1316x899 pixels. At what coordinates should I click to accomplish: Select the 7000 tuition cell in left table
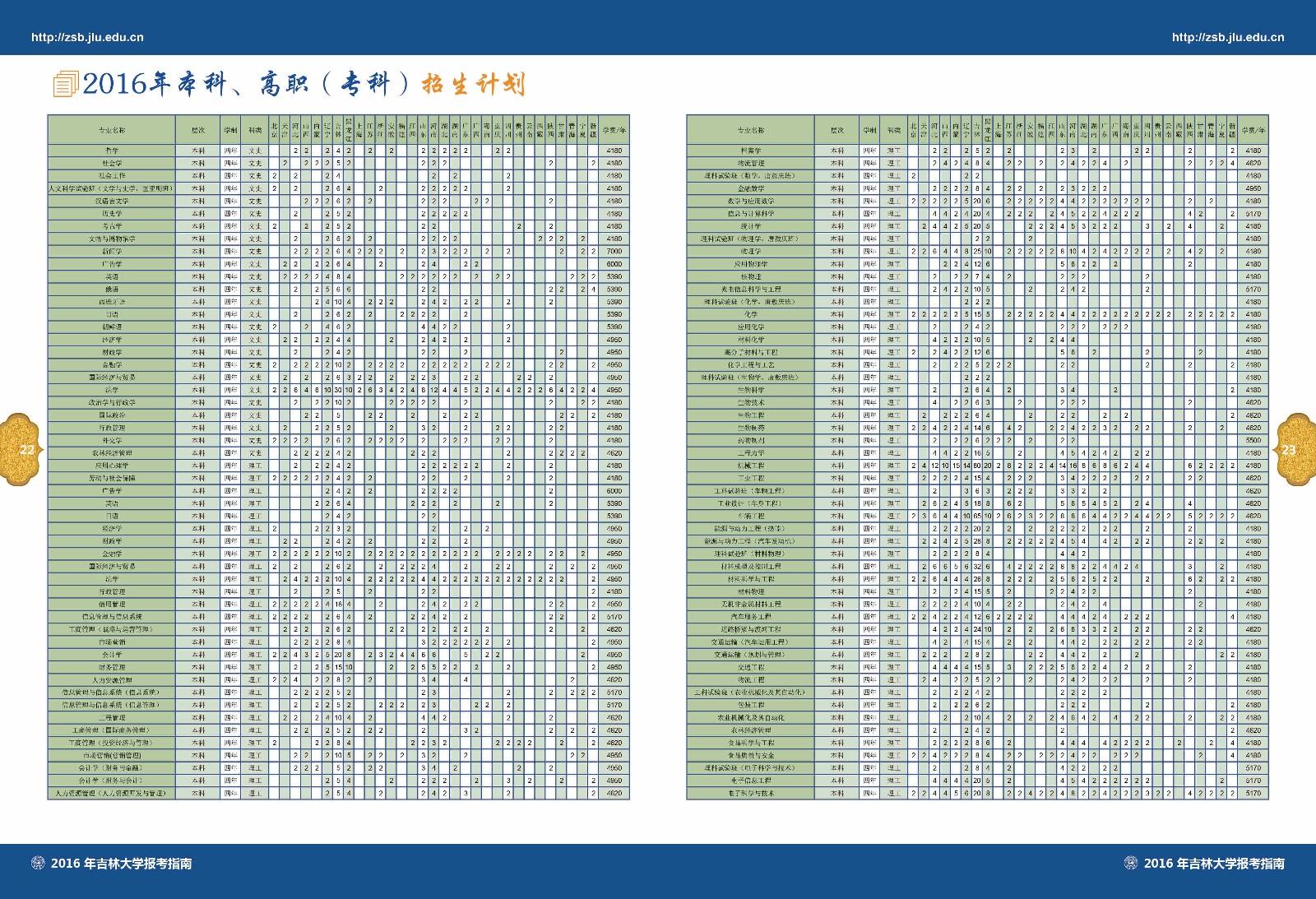tap(614, 252)
